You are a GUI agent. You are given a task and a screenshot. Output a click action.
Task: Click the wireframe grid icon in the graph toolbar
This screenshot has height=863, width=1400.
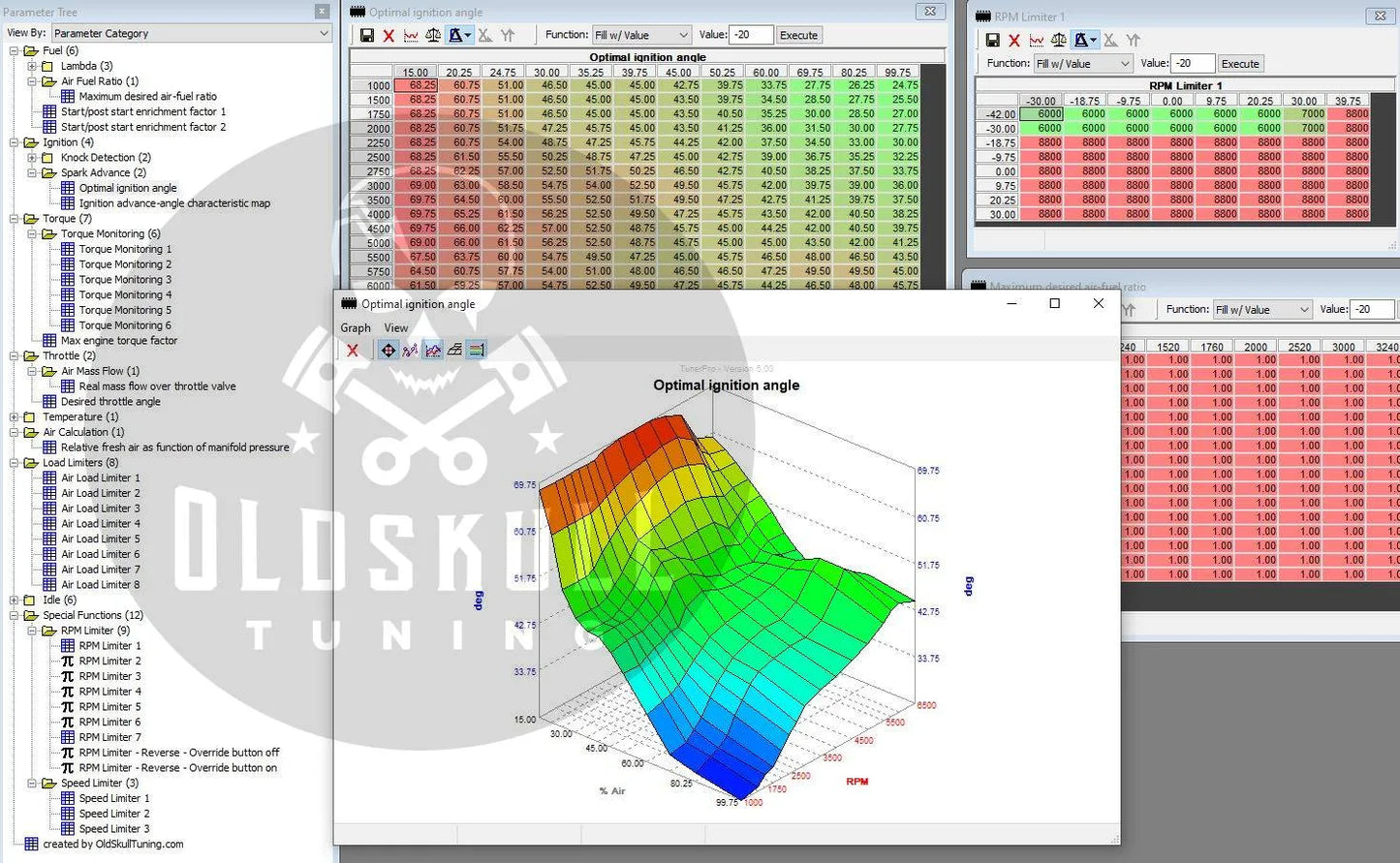pos(454,351)
